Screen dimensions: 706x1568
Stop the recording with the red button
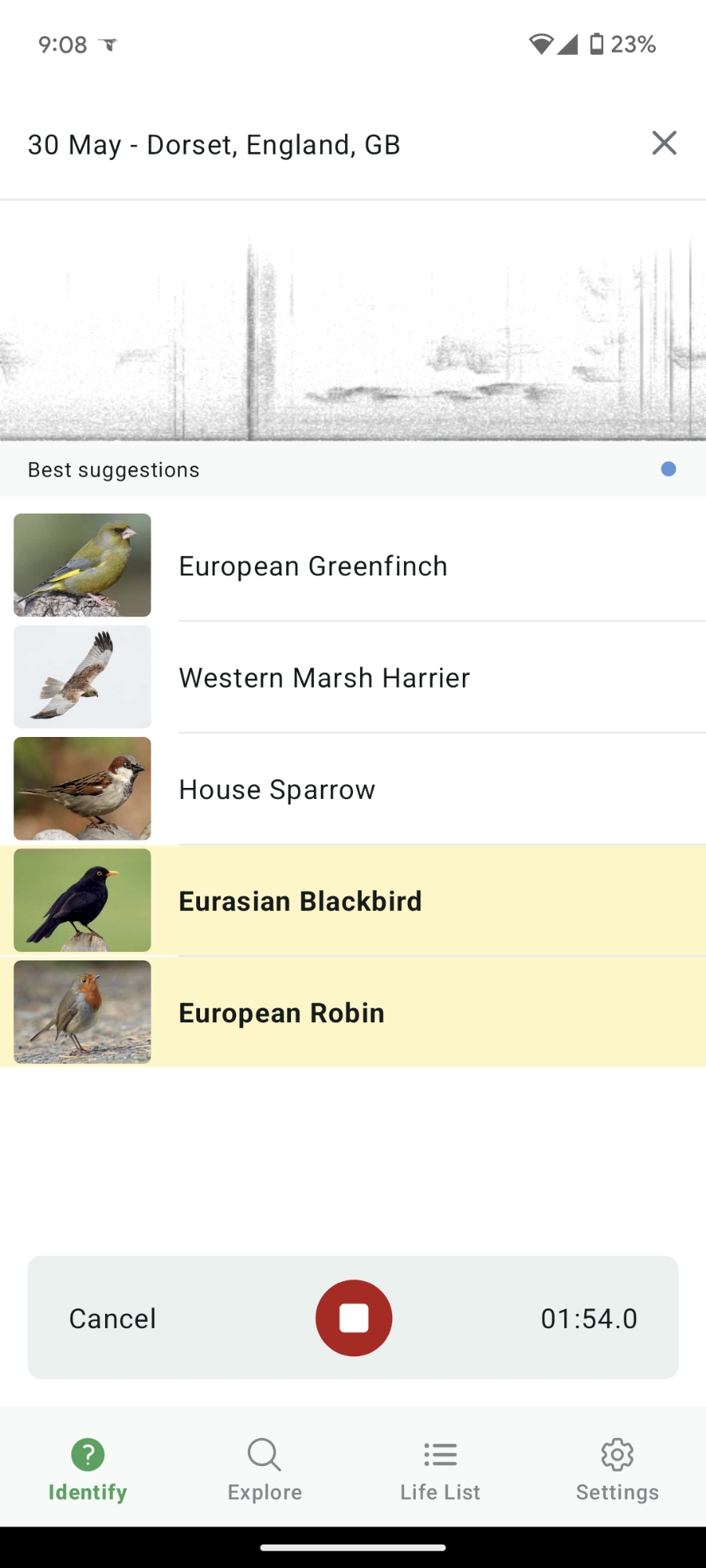(354, 1318)
